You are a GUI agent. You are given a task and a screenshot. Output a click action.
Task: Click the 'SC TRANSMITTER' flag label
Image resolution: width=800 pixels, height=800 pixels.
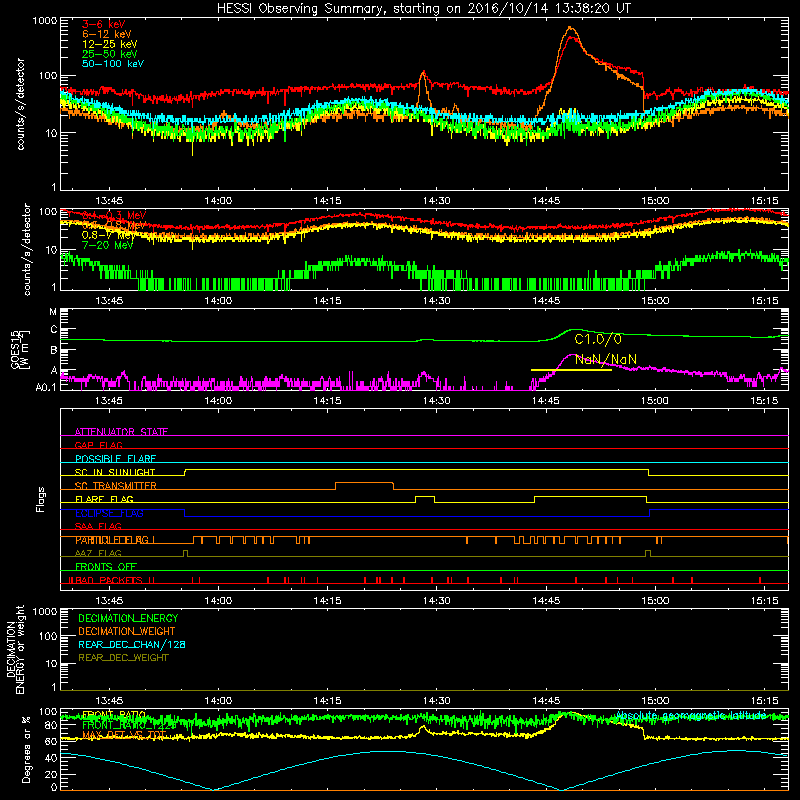click(115, 486)
